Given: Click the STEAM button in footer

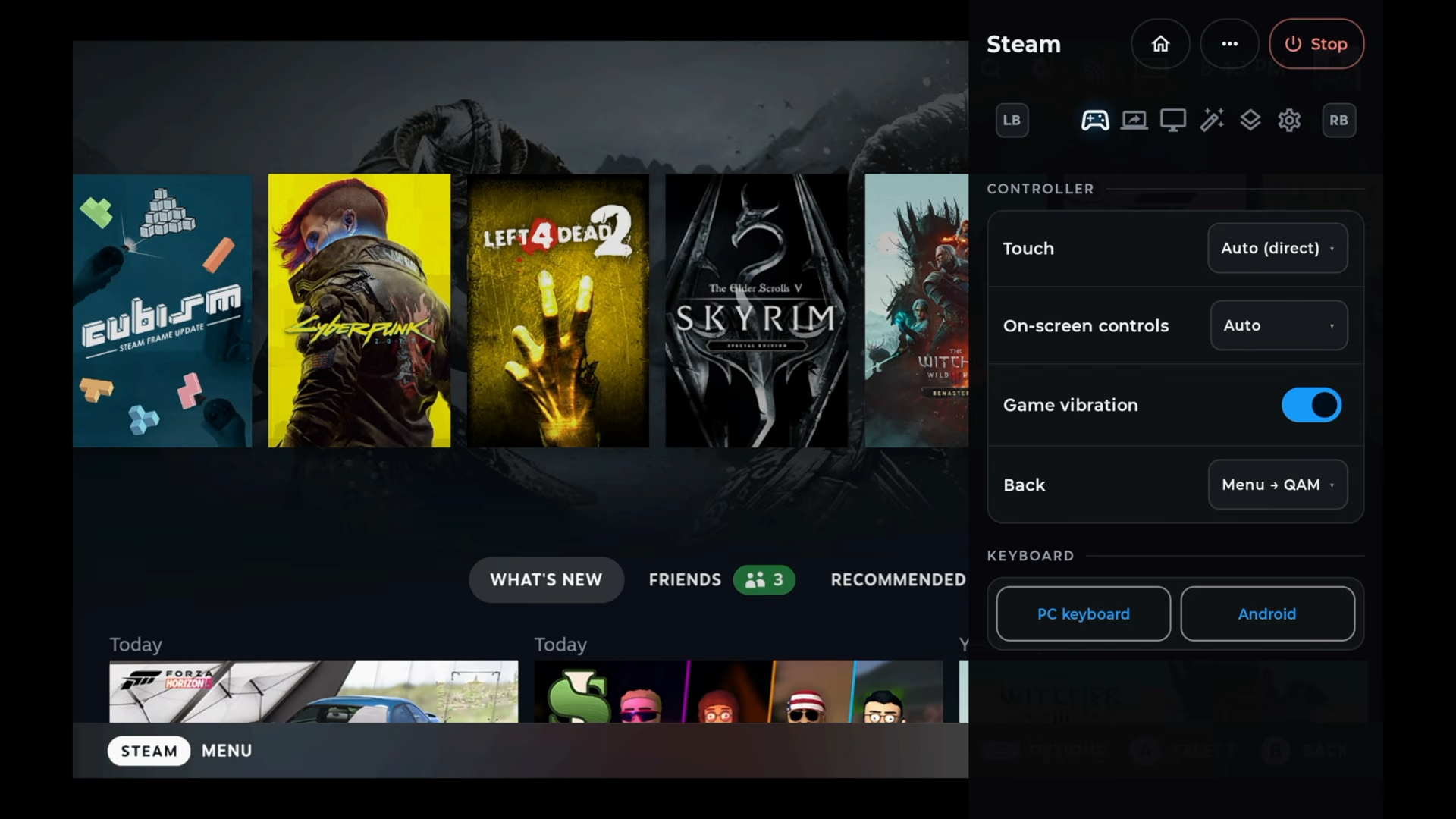Looking at the screenshot, I should click(x=149, y=751).
